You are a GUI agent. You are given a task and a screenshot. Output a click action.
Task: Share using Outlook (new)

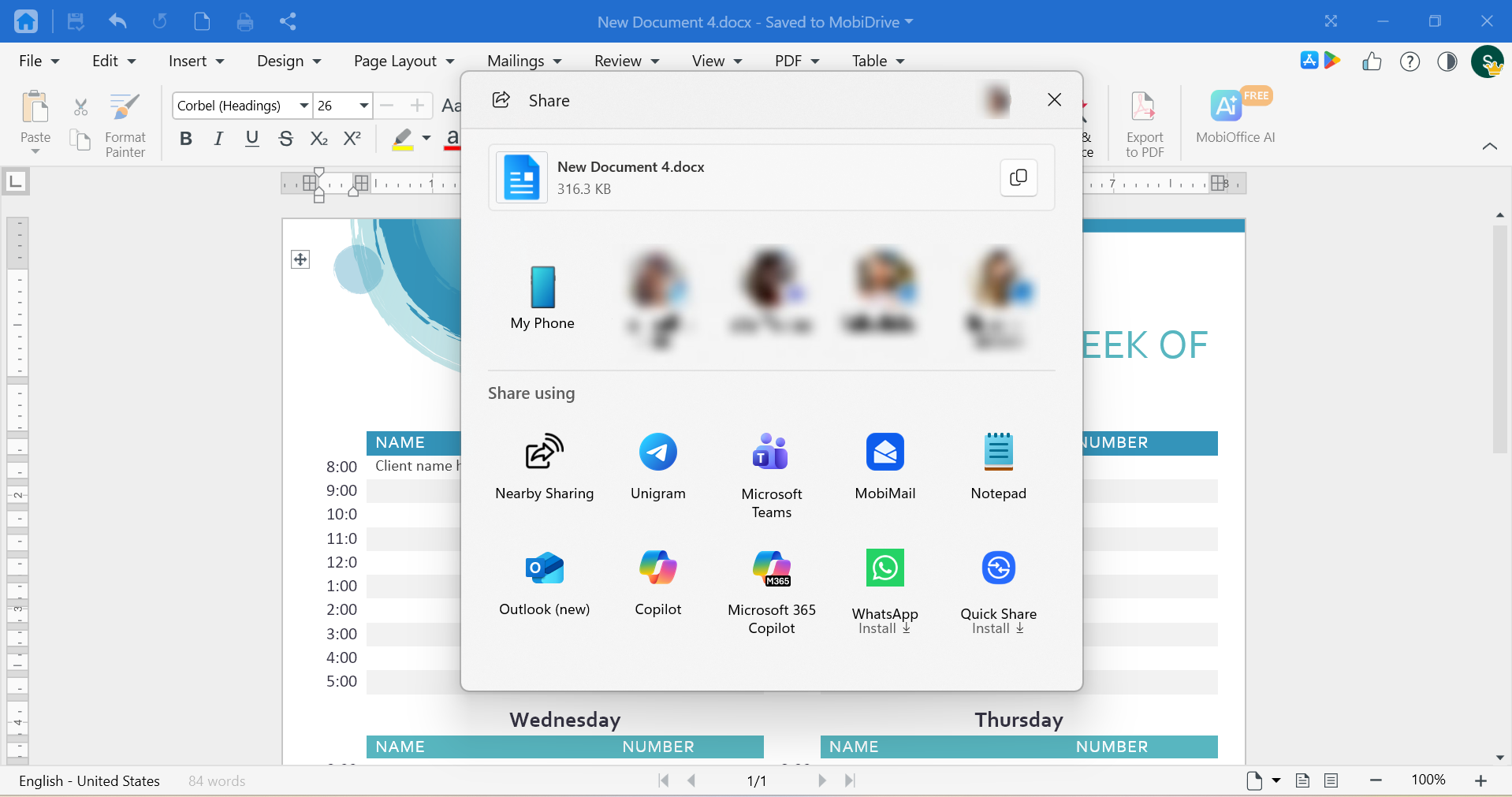[x=545, y=583]
